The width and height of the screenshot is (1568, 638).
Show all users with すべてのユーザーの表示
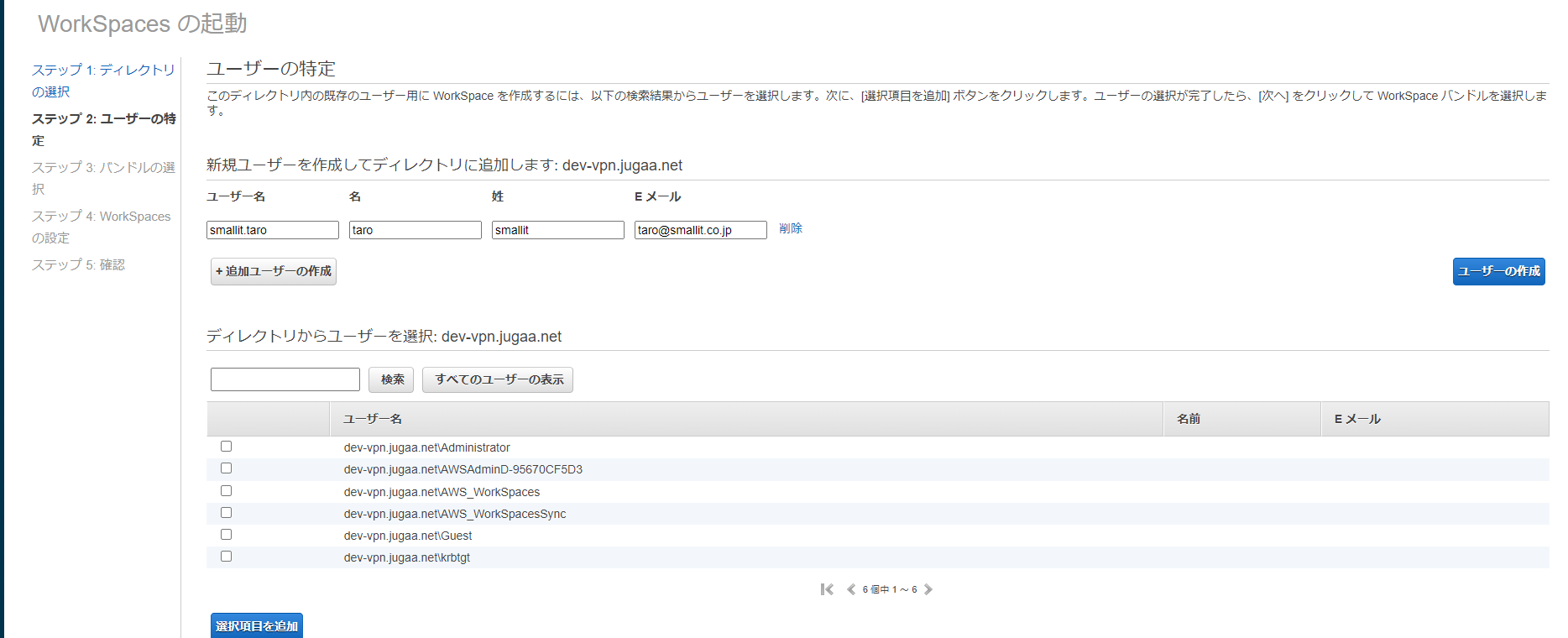click(498, 379)
